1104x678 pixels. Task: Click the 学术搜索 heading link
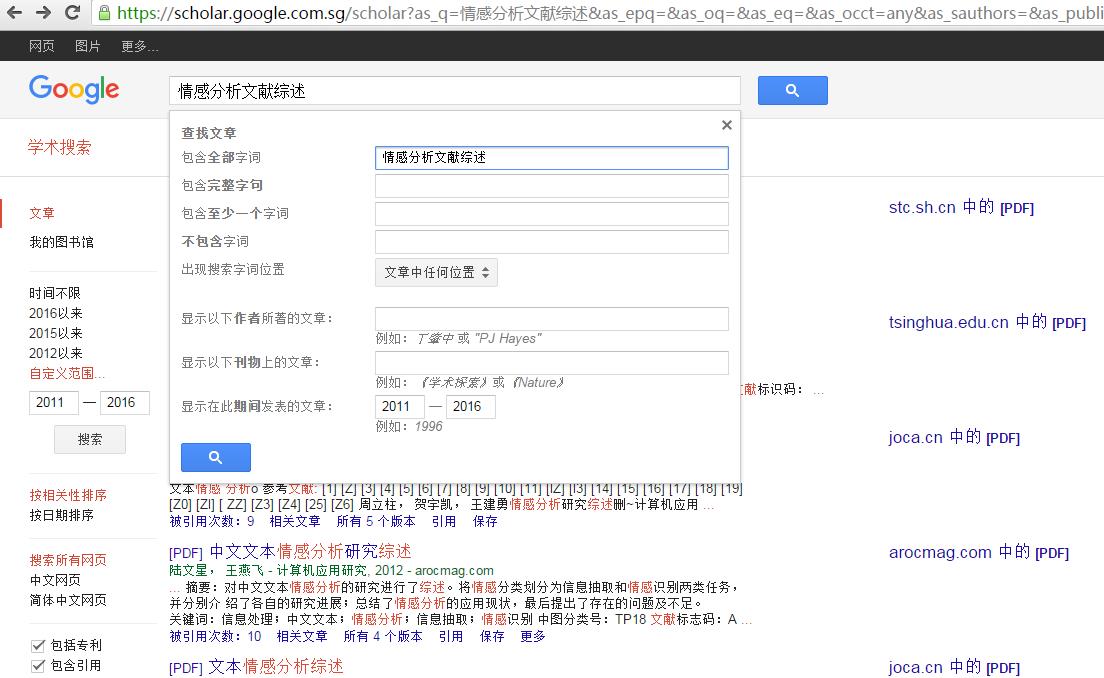[59, 147]
